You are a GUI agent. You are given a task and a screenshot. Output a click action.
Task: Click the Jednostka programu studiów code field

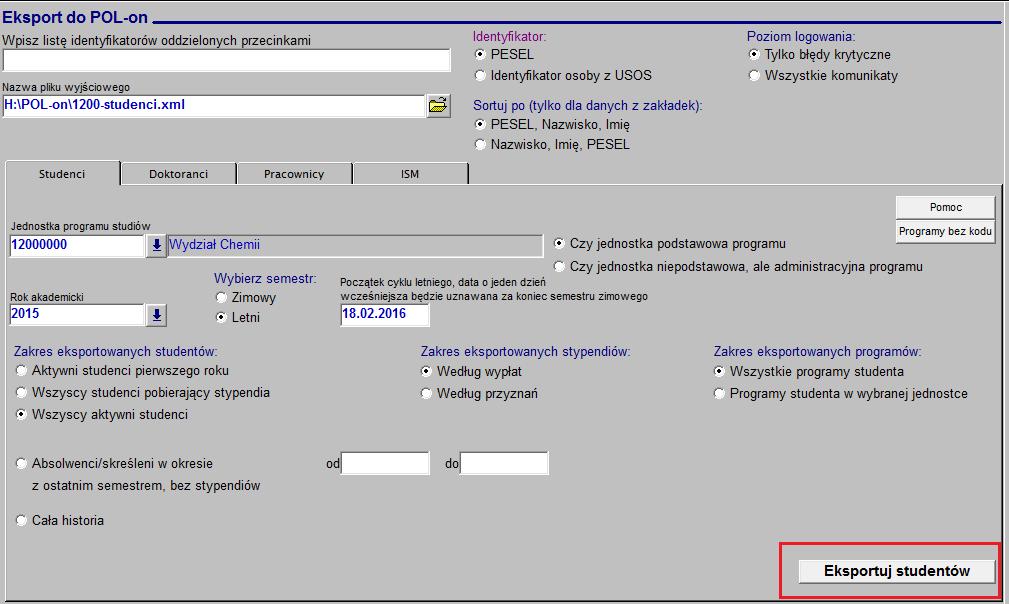pyautogui.click(x=77, y=245)
